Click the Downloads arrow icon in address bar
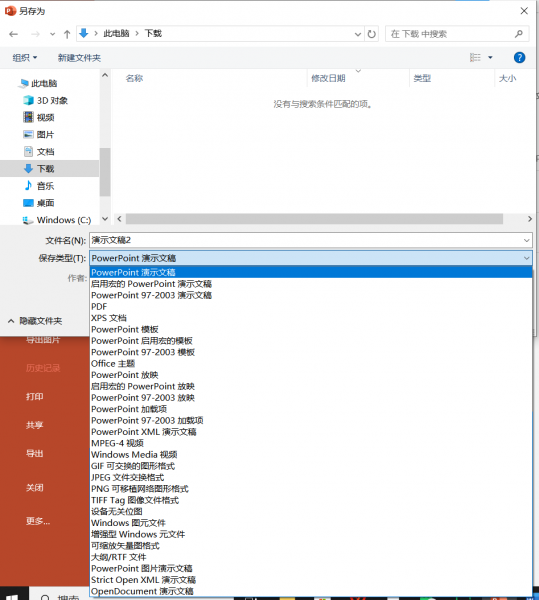 click(84, 33)
